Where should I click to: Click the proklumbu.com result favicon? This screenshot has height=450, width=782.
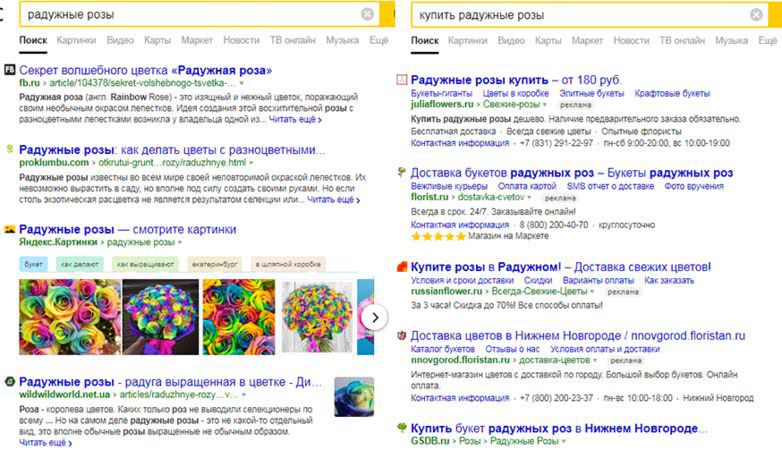(x=10, y=149)
